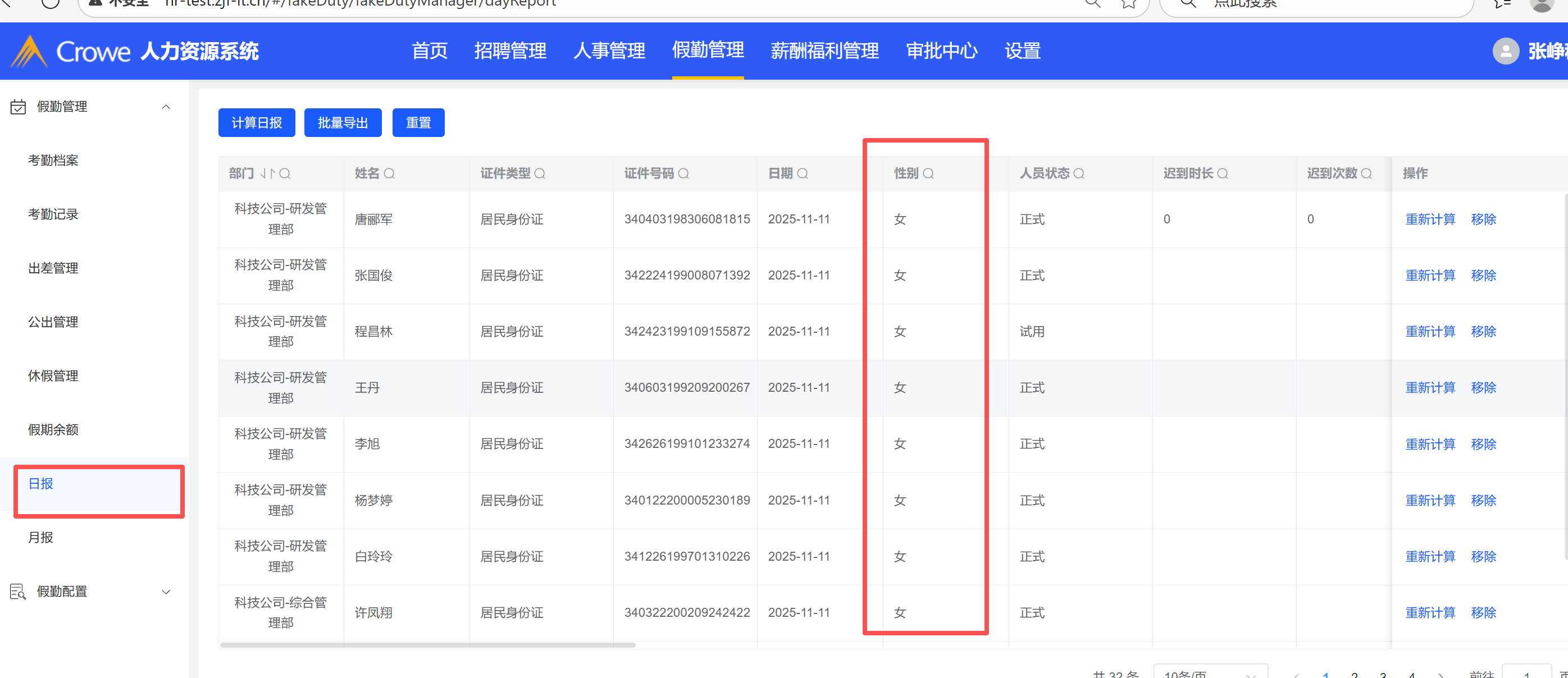
Task: Select 月报 in the sidebar
Action: click(41, 538)
